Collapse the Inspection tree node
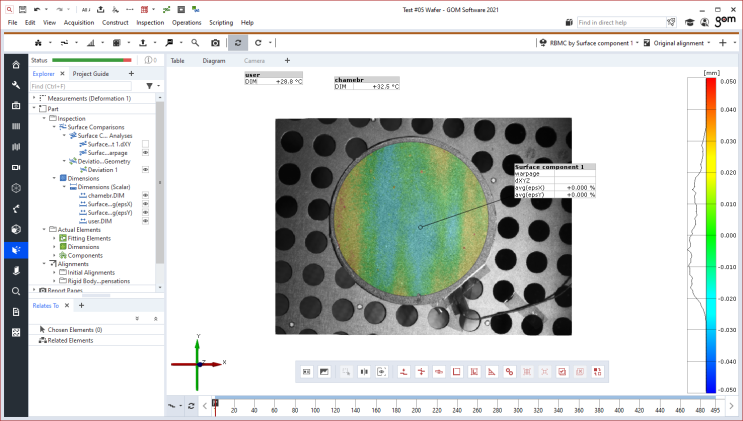This screenshot has height=421, width=743. pyautogui.click(x=44, y=119)
